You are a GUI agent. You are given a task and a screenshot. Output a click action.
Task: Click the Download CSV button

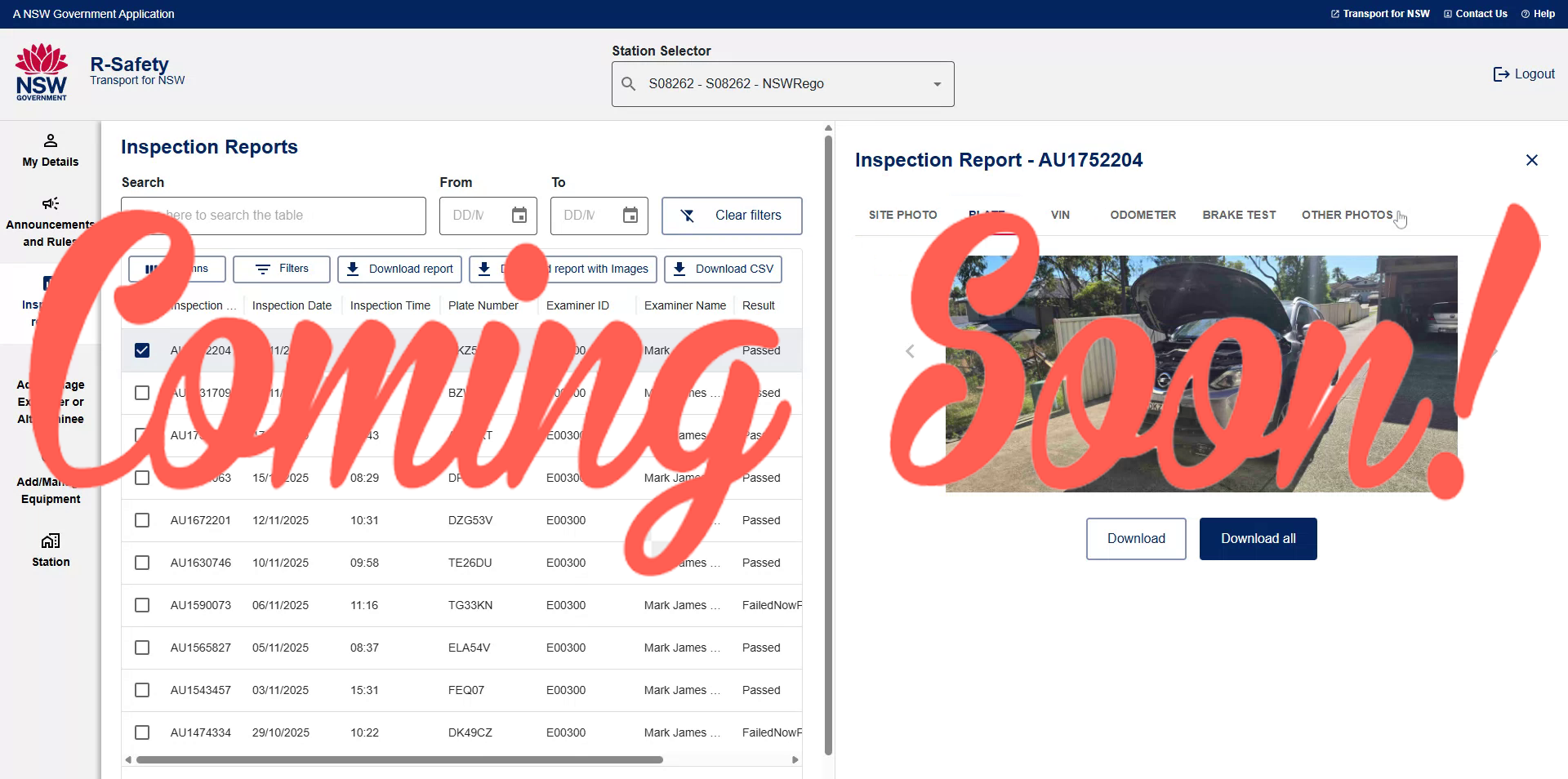pos(723,269)
